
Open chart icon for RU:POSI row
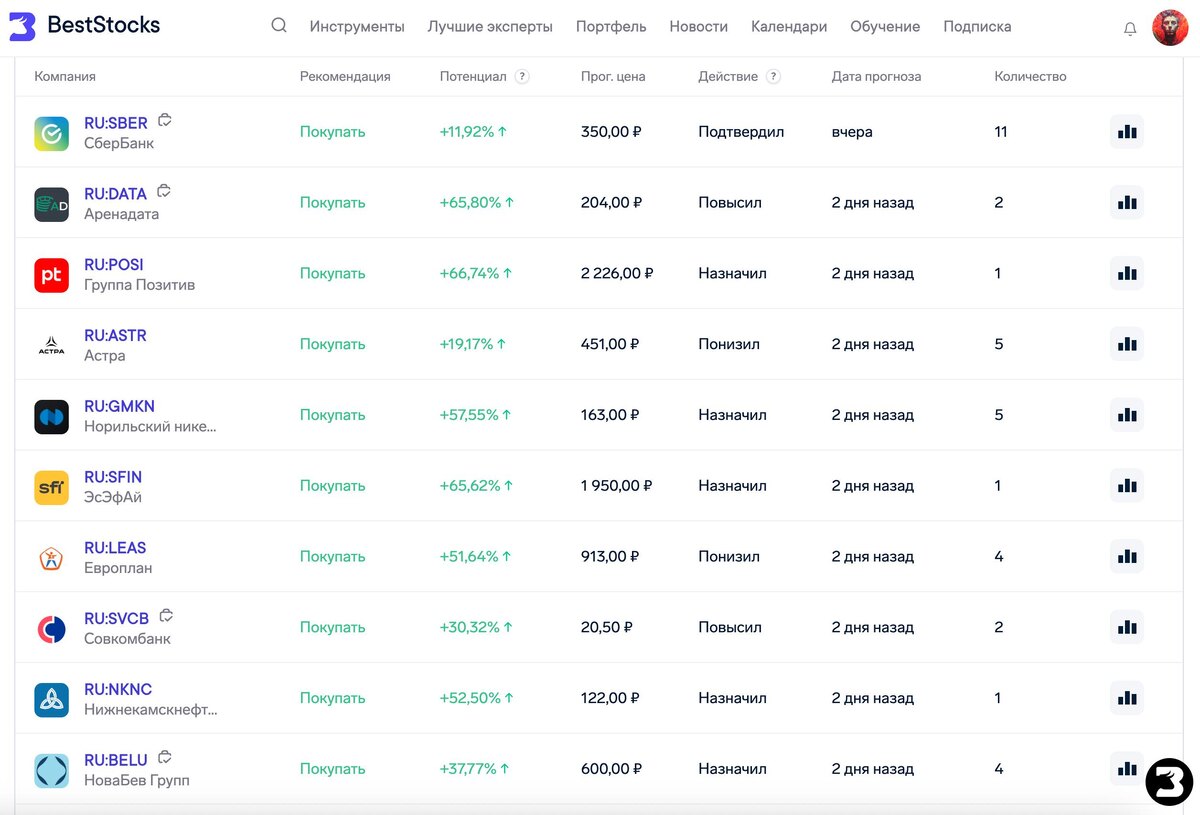pos(1127,273)
